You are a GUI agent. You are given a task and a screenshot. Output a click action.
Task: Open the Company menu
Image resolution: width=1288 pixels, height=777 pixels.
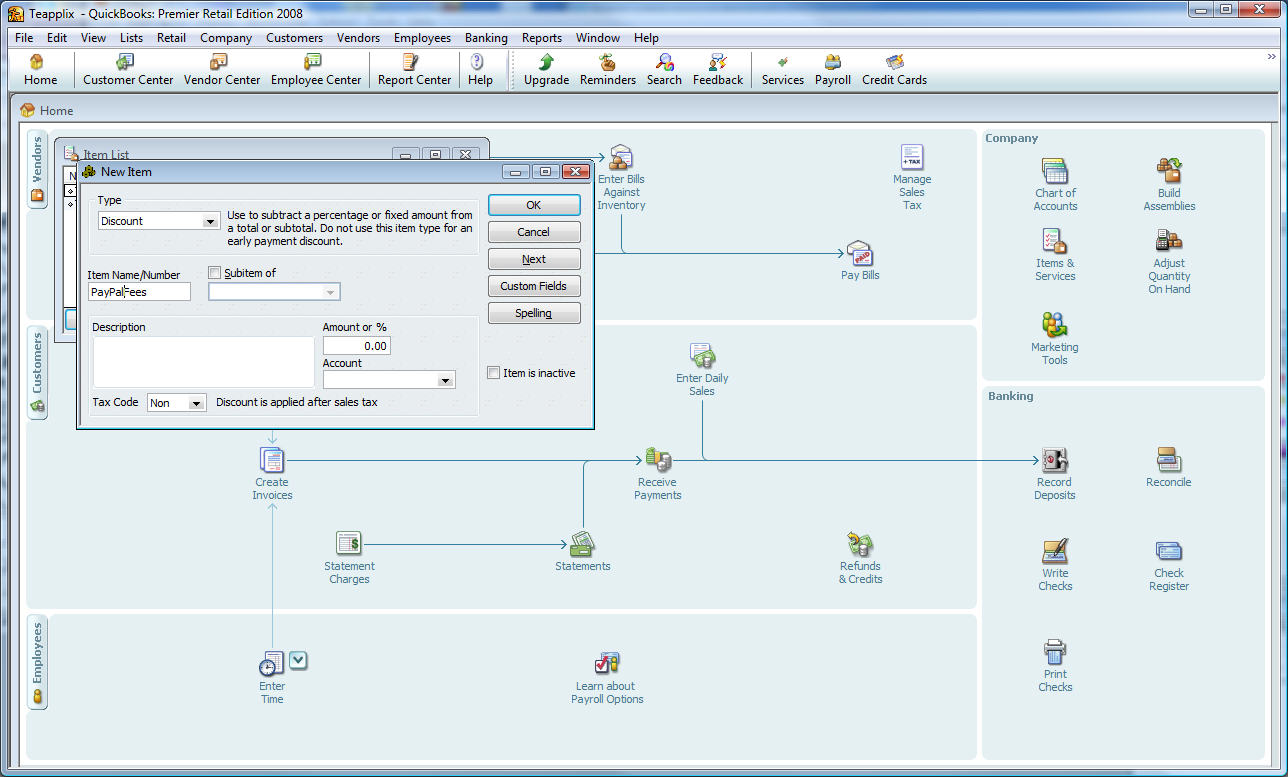point(226,38)
